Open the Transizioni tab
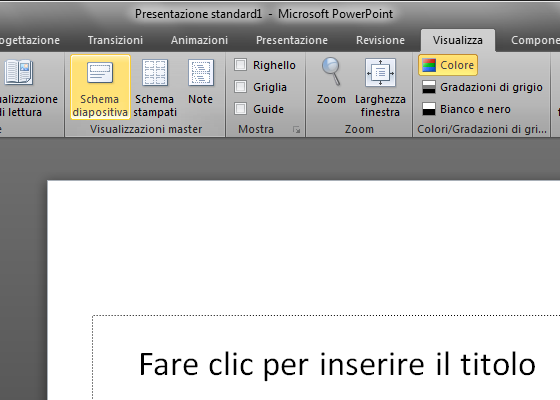This screenshot has height=400, width=560. (x=115, y=40)
